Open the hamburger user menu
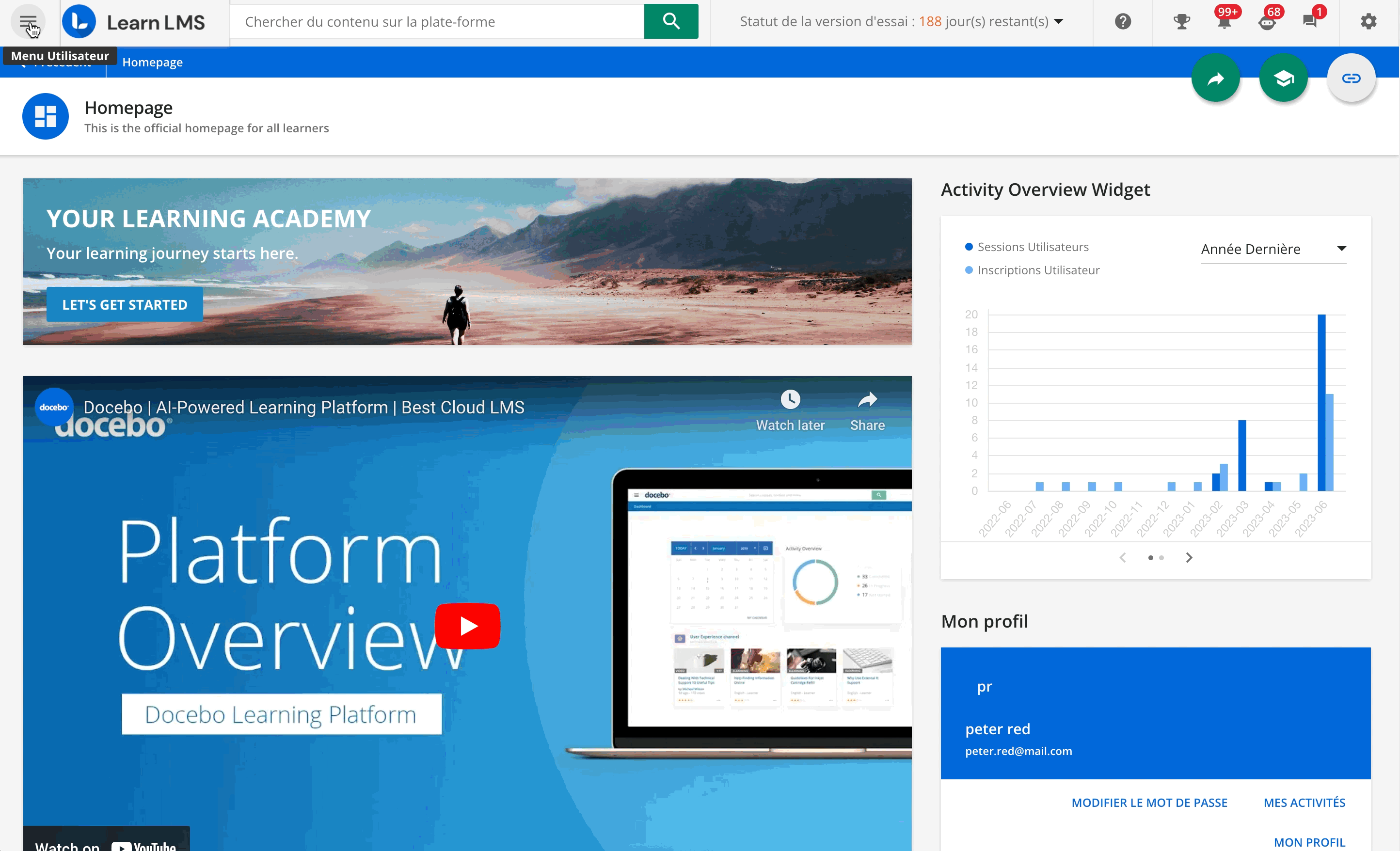1400x851 pixels. coord(27,22)
